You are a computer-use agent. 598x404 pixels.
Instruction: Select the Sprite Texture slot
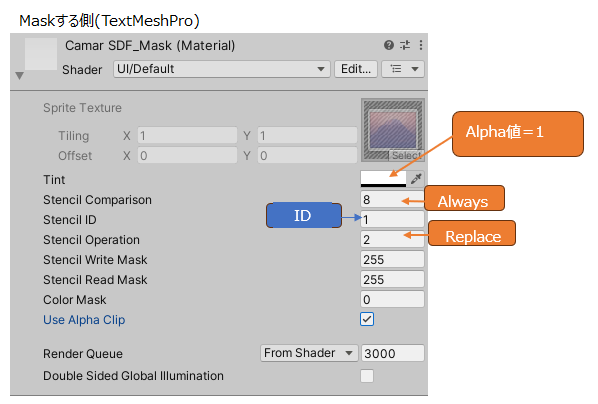[393, 130]
